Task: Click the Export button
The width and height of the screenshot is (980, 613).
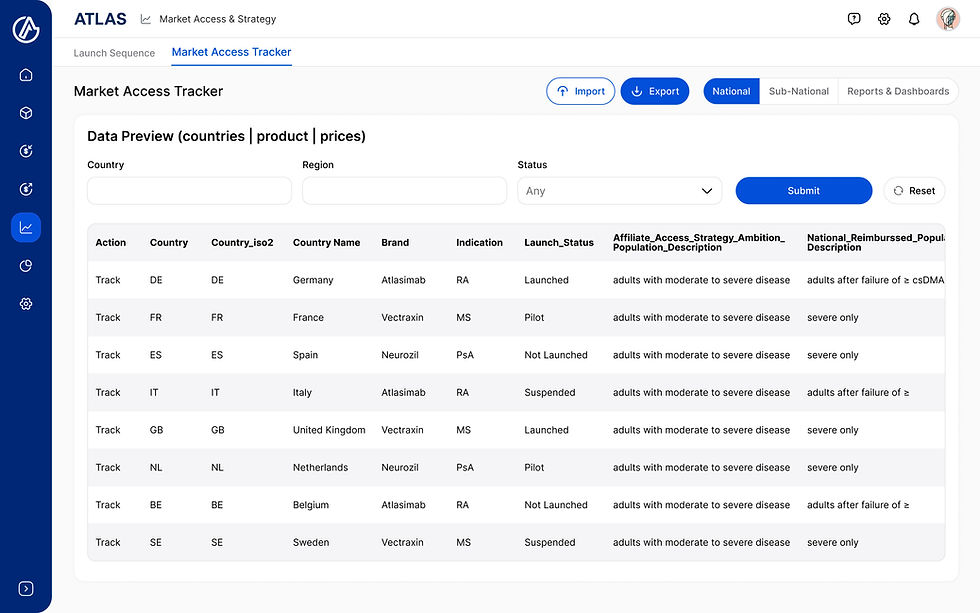Action: coord(655,91)
